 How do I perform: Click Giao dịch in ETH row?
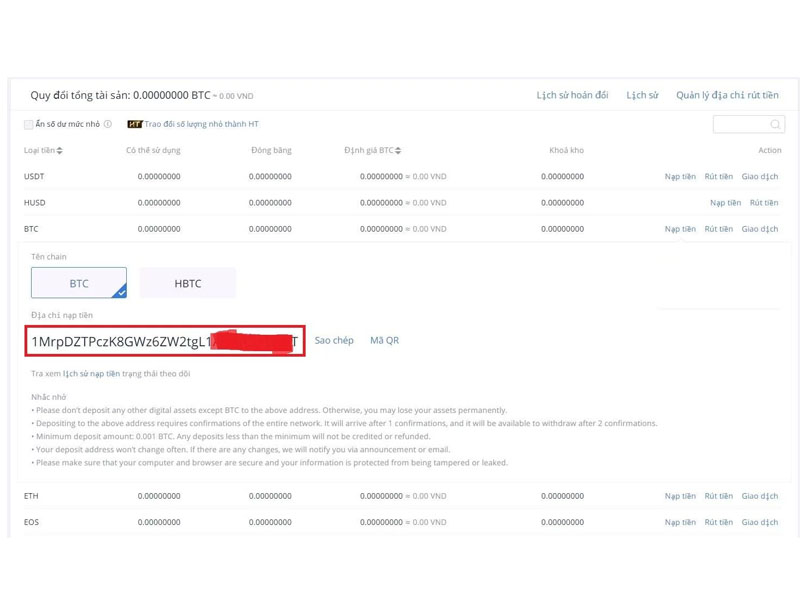pos(760,496)
